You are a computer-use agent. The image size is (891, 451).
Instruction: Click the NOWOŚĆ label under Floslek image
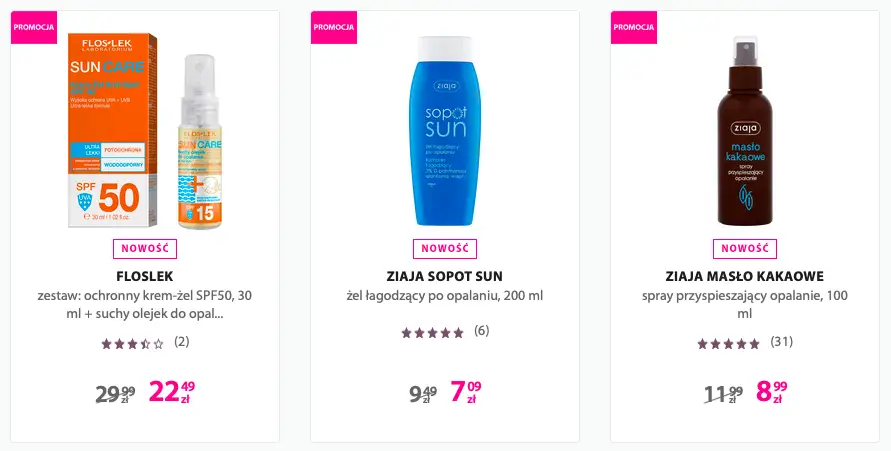pos(145,248)
